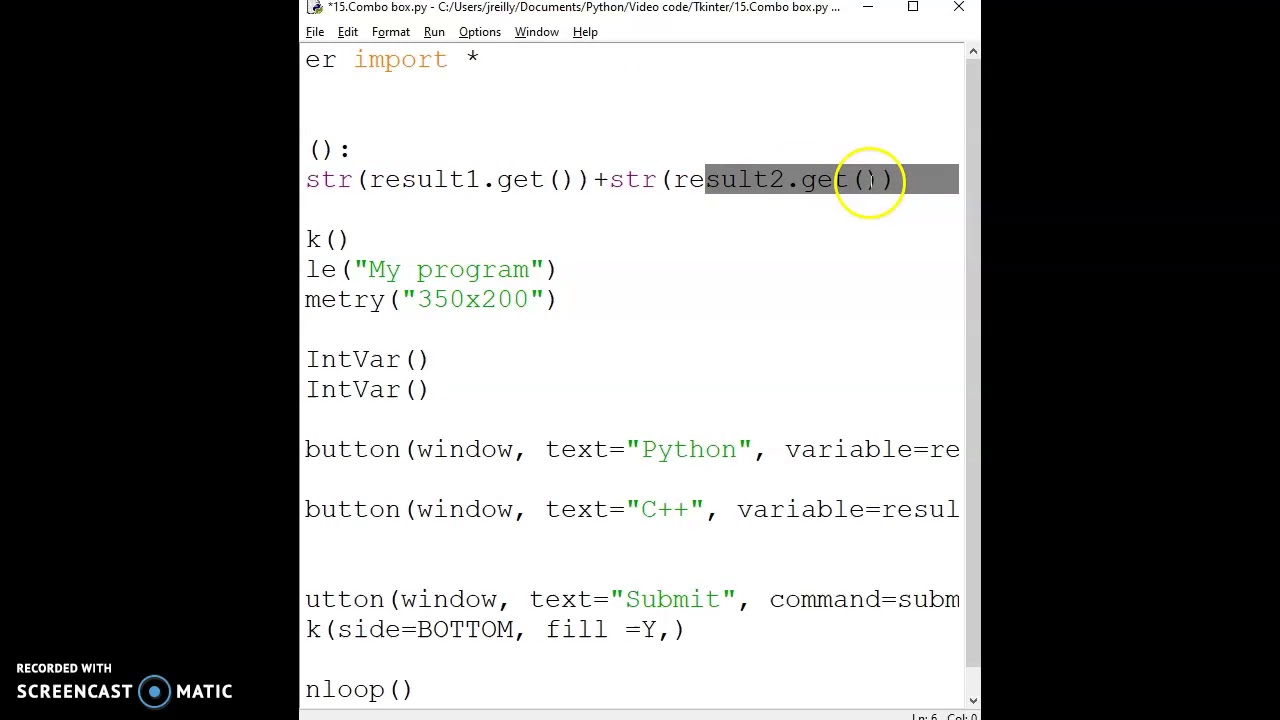The image size is (1280, 720).
Task: Click the nloop() last line
Action: [x=359, y=690]
